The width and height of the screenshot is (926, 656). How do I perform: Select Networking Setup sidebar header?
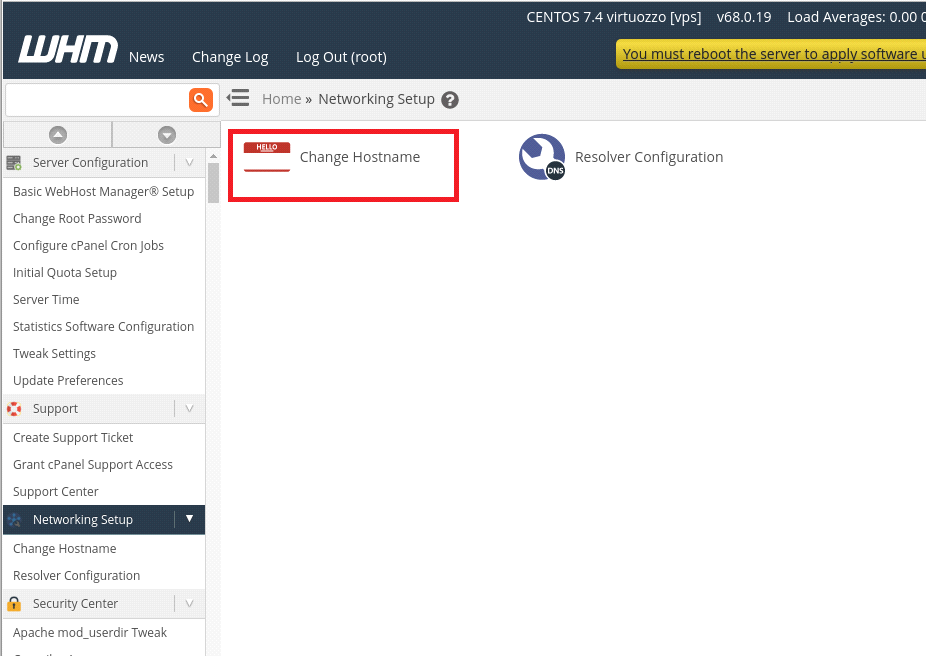point(83,520)
